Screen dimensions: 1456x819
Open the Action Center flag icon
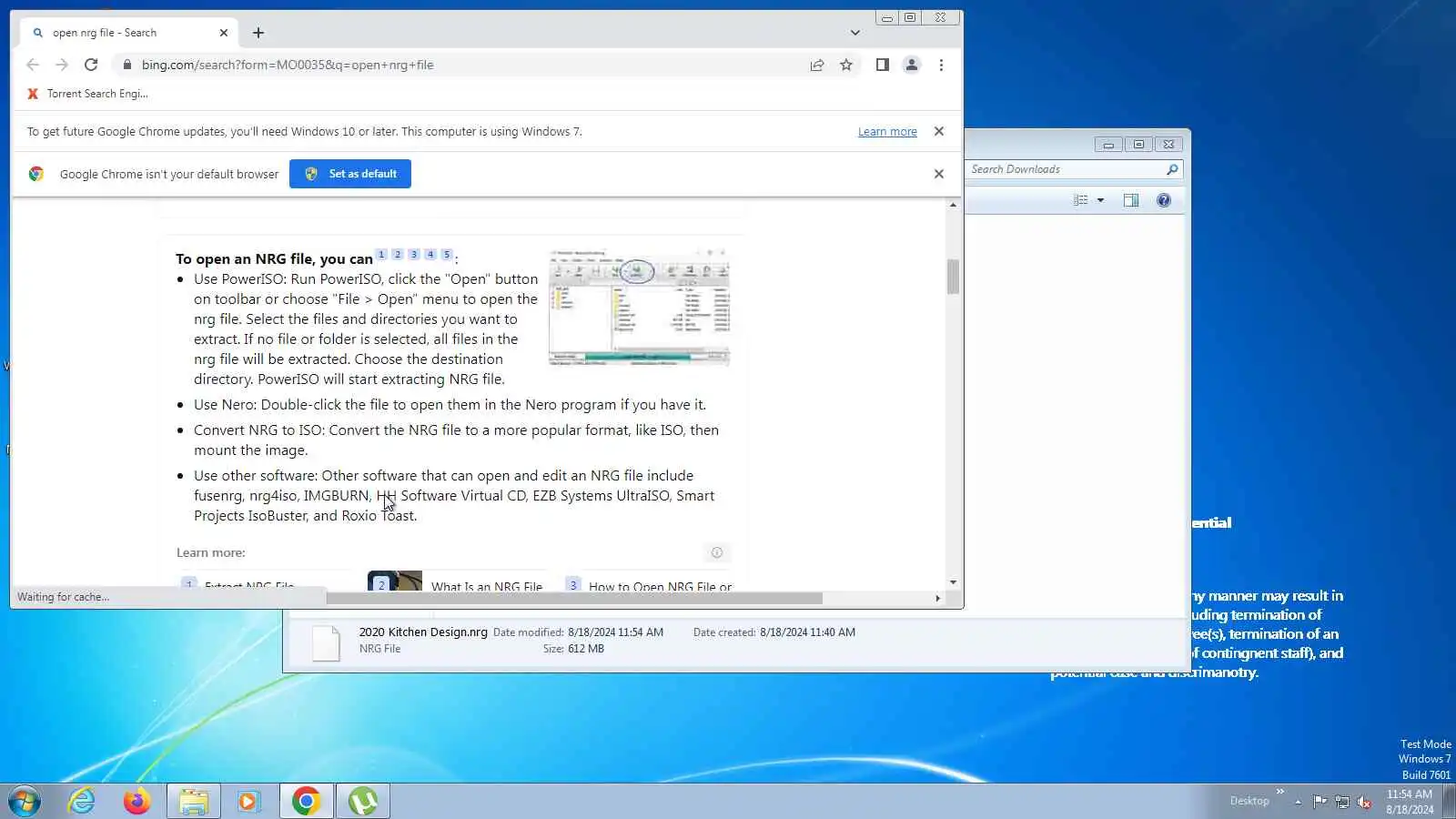1319,802
